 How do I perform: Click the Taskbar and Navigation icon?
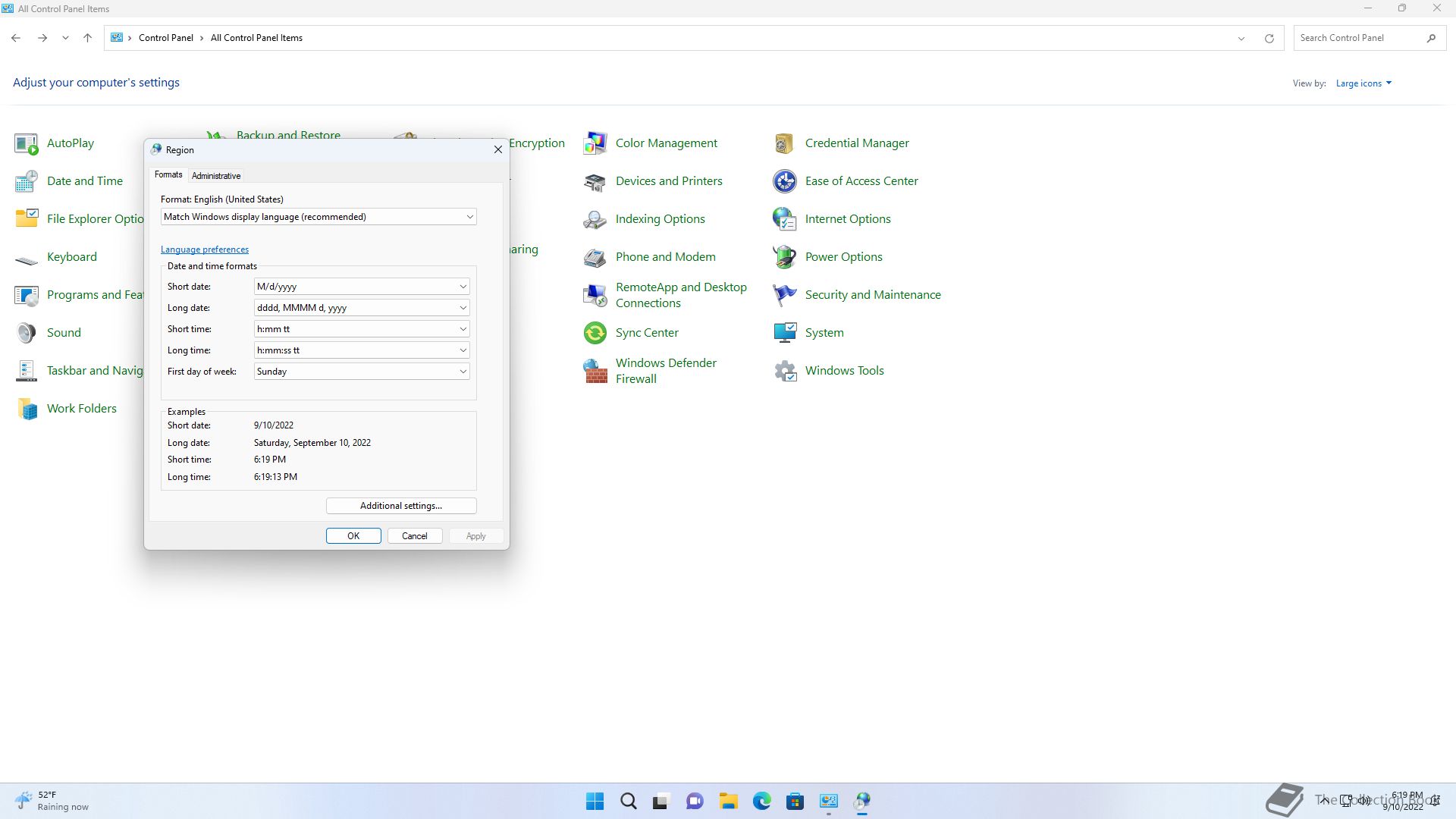[x=27, y=371]
